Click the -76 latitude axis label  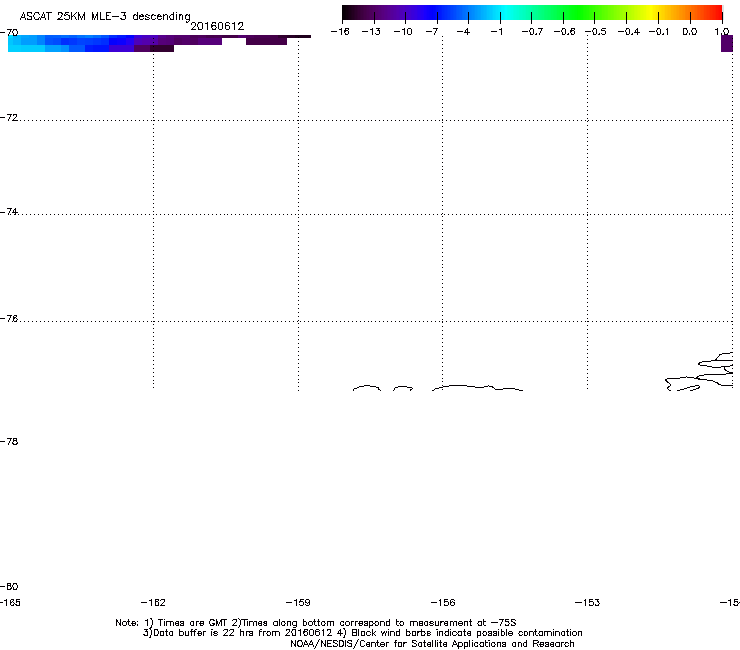(9, 319)
